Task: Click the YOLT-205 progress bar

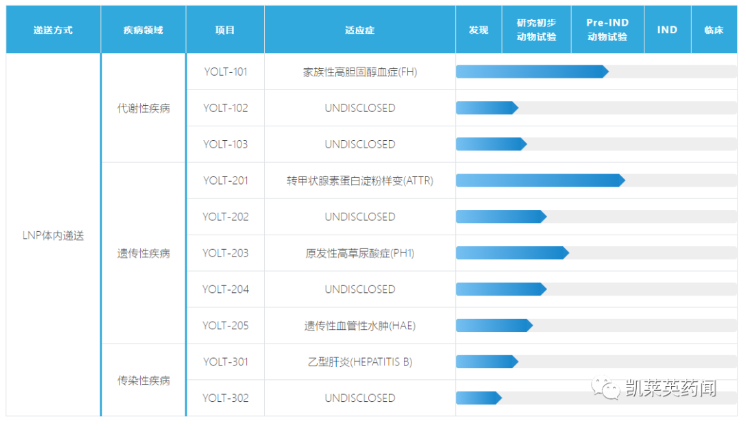Action: [x=494, y=325]
